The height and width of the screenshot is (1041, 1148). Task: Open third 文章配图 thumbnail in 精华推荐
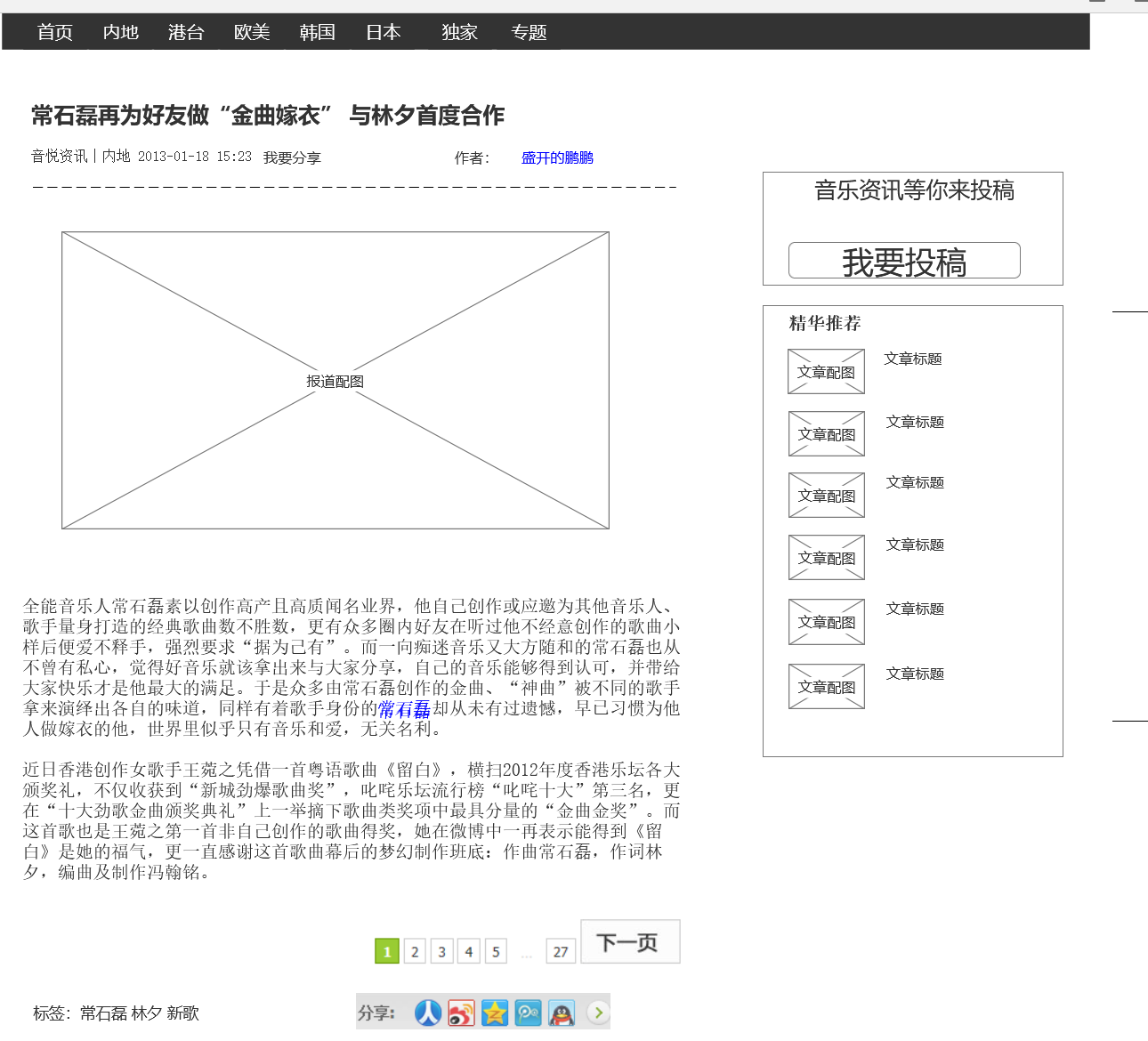(x=827, y=496)
